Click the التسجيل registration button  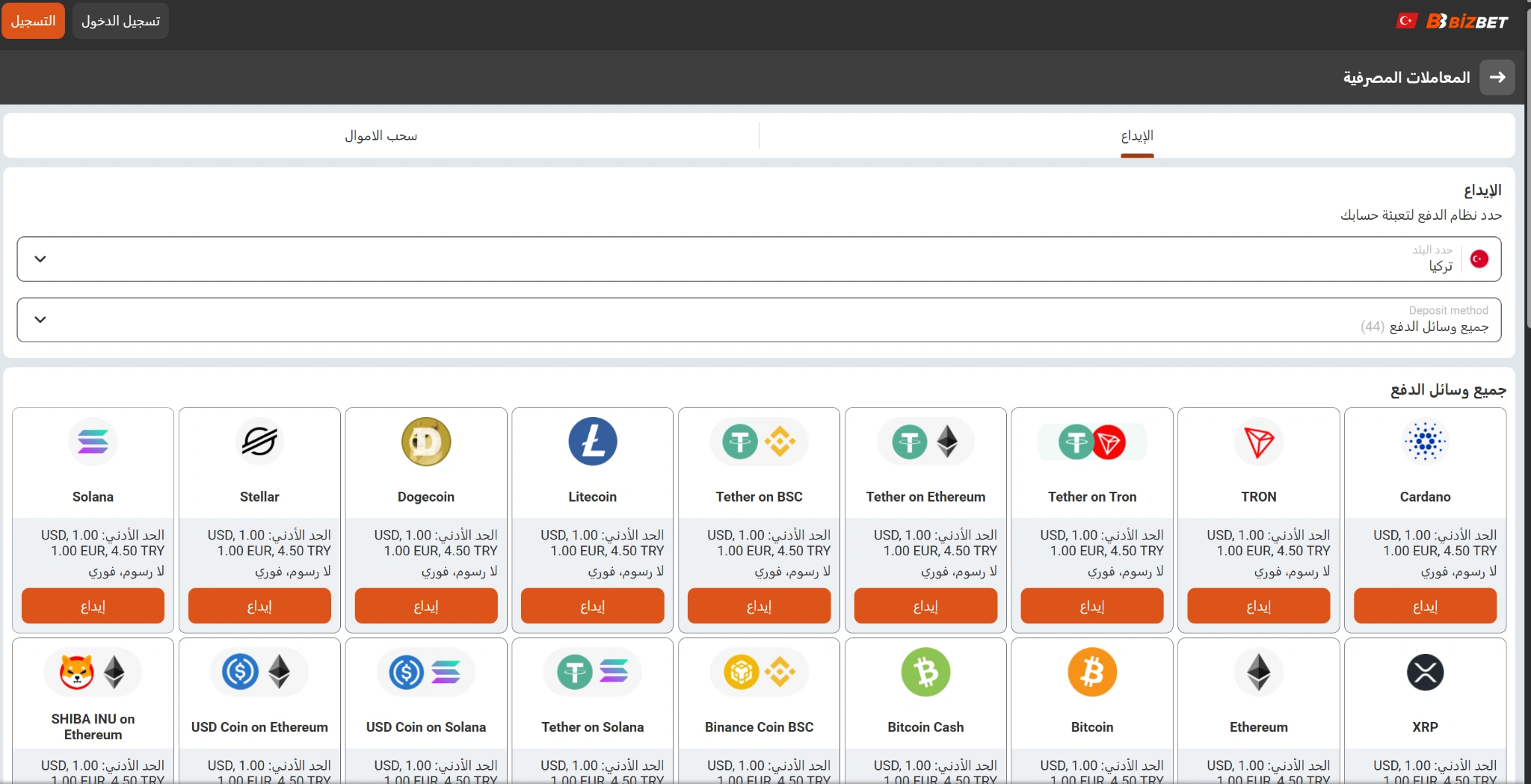[34, 21]
